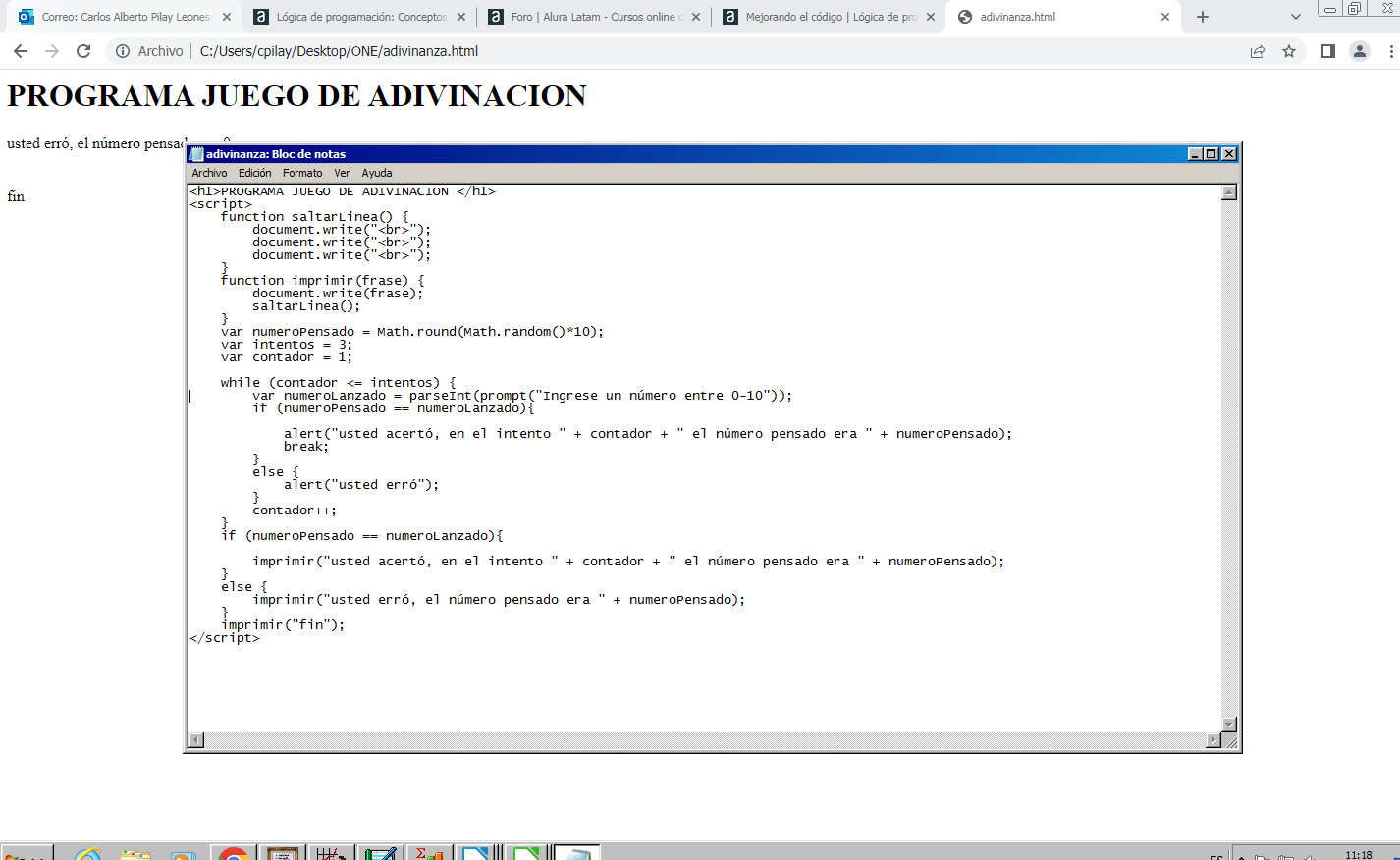This screenshot has height=860, width=1400.
Task: Click the 'fin' text on the webpage
Action: [x=16, y=196]
